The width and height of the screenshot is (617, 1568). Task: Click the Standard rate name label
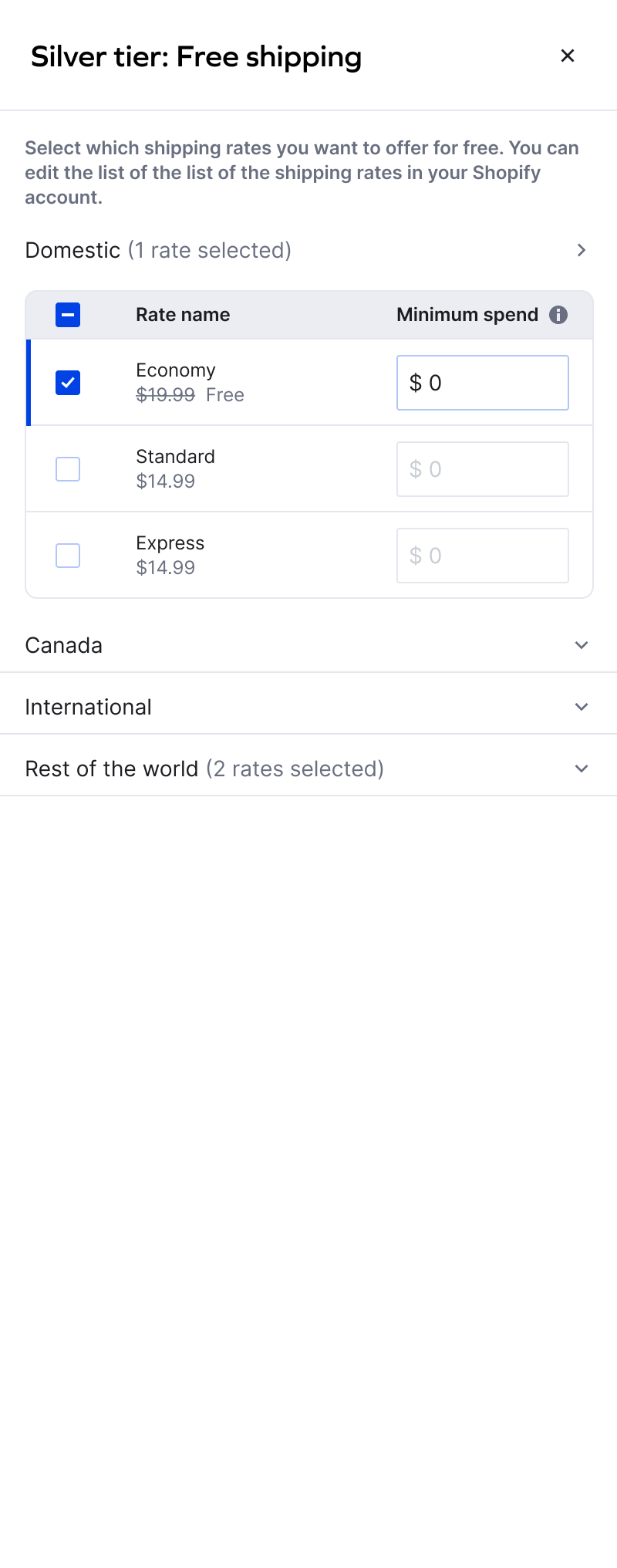(x=176, y=457)
